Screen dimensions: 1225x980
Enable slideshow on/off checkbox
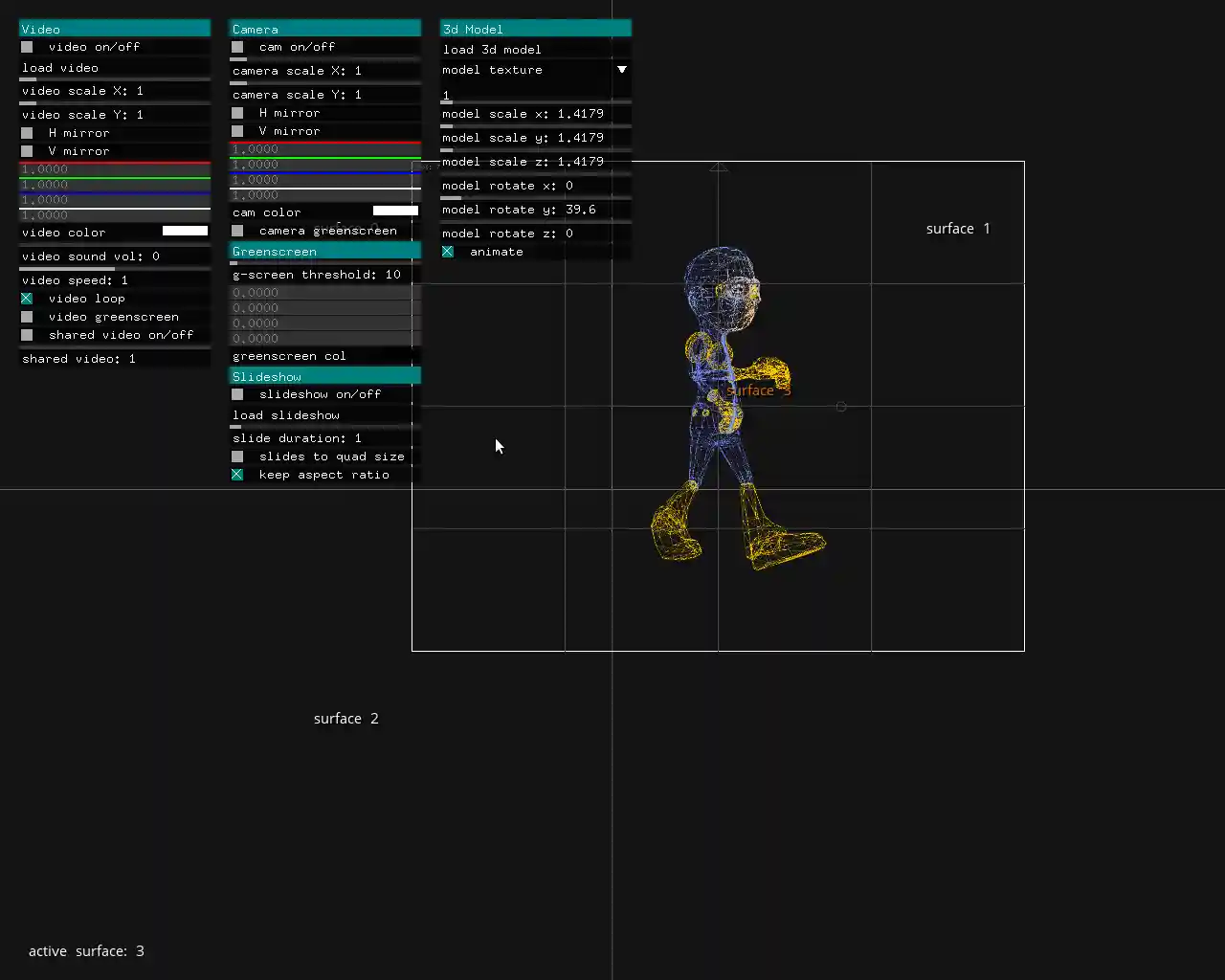tap(237, 394)
